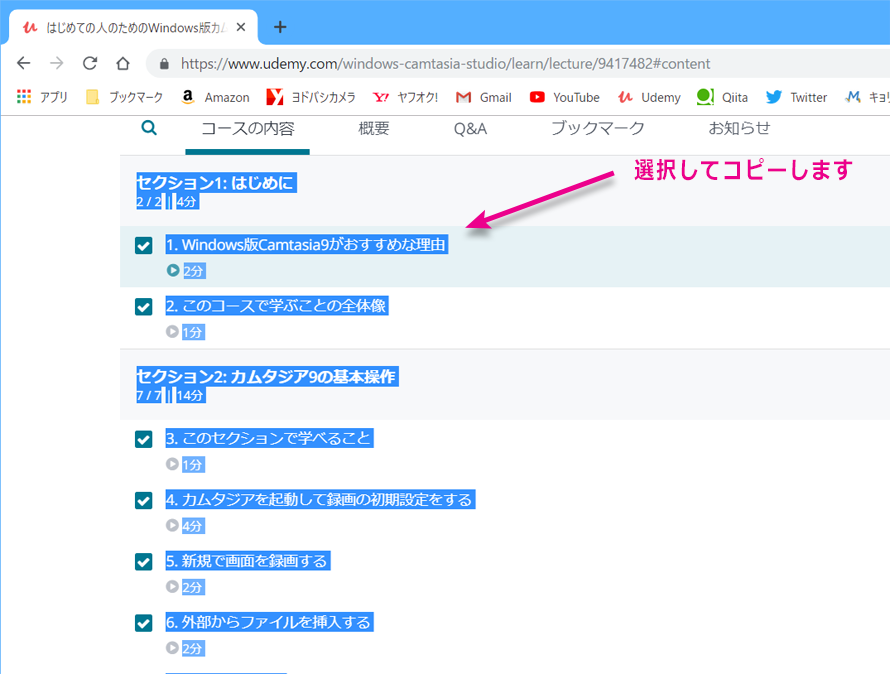
Task: Click play icon under lecture 4
Action: pos(173,525)
